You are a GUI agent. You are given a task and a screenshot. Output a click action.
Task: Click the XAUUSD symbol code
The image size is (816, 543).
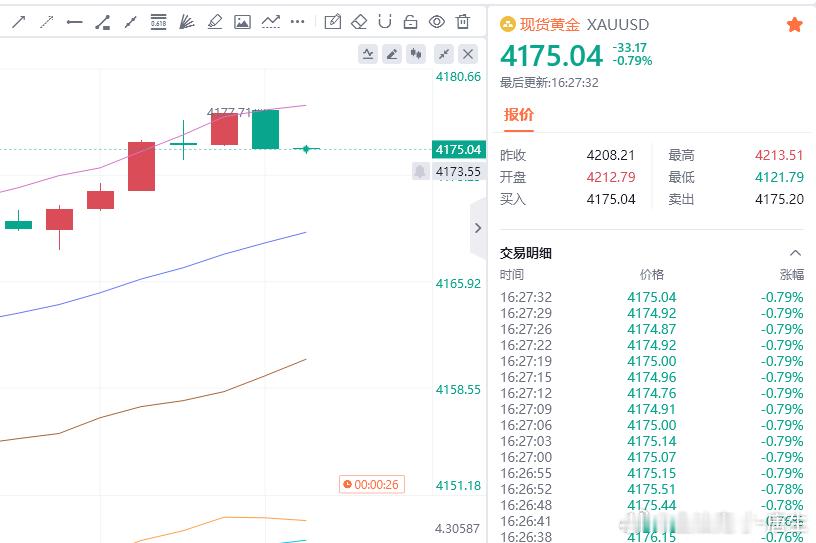point(618,24)
